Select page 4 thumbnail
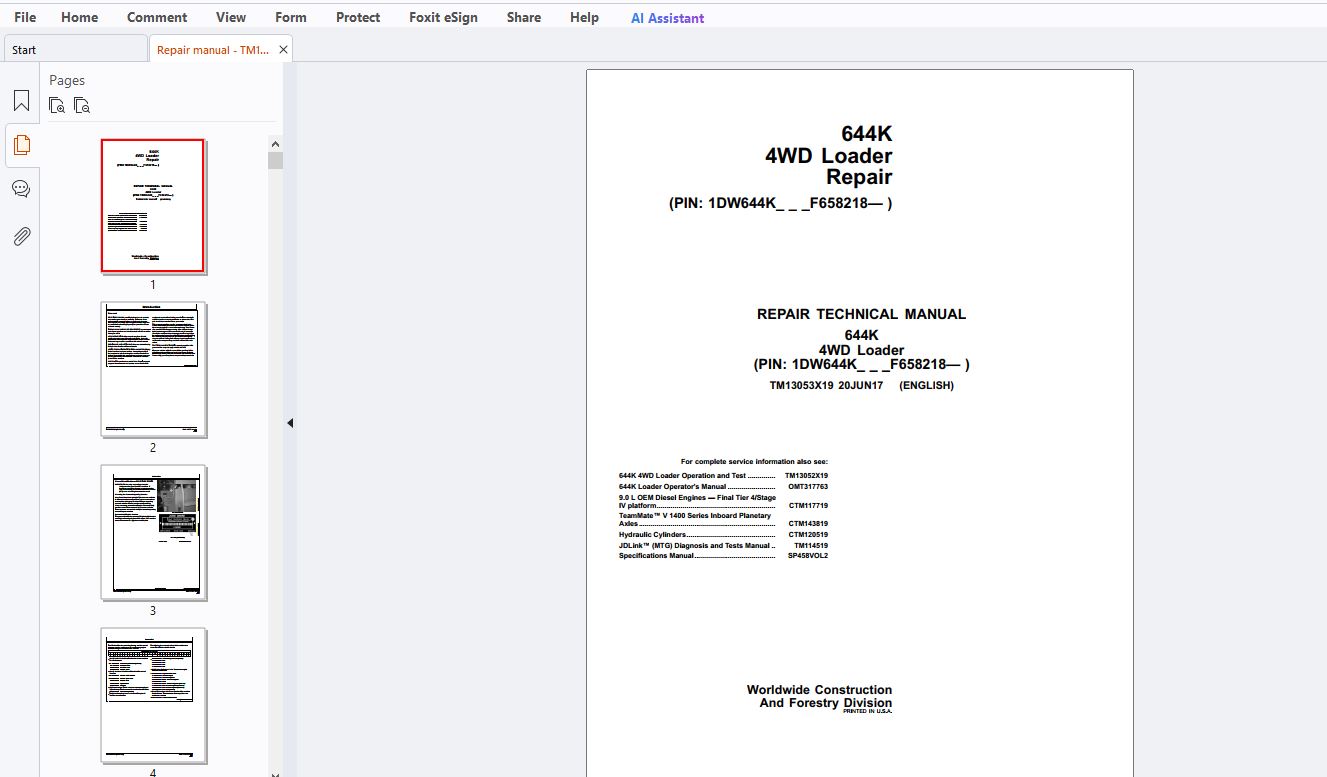Viewport: 1327px width, 777px height. [153, 696]
